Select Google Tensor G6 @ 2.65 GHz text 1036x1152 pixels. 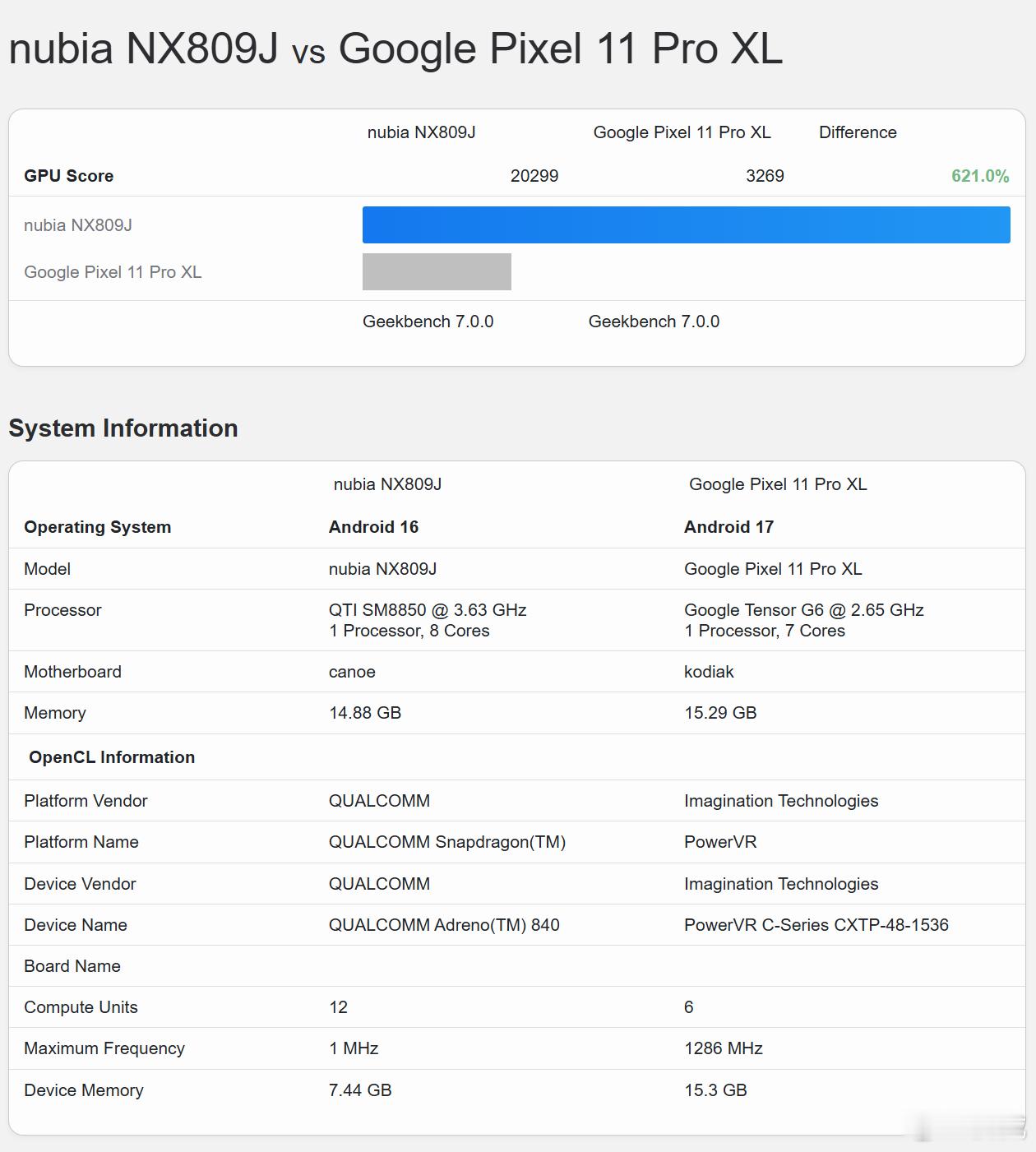tap(804, 610)
